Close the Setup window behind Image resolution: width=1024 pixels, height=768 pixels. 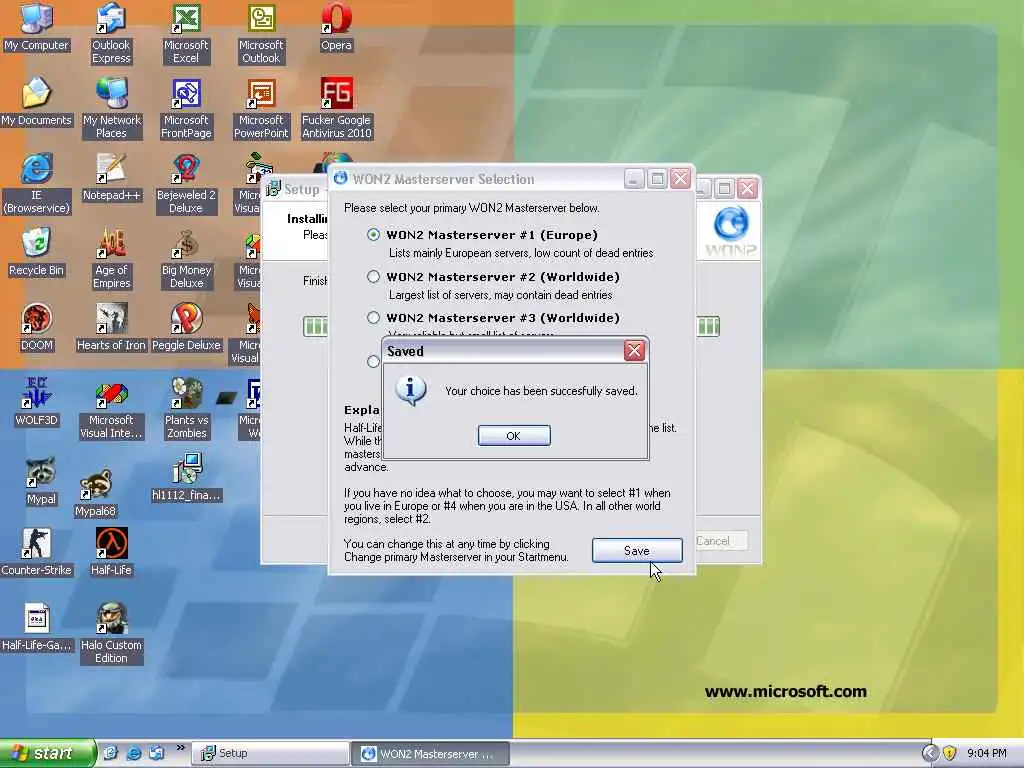(747, 189)
